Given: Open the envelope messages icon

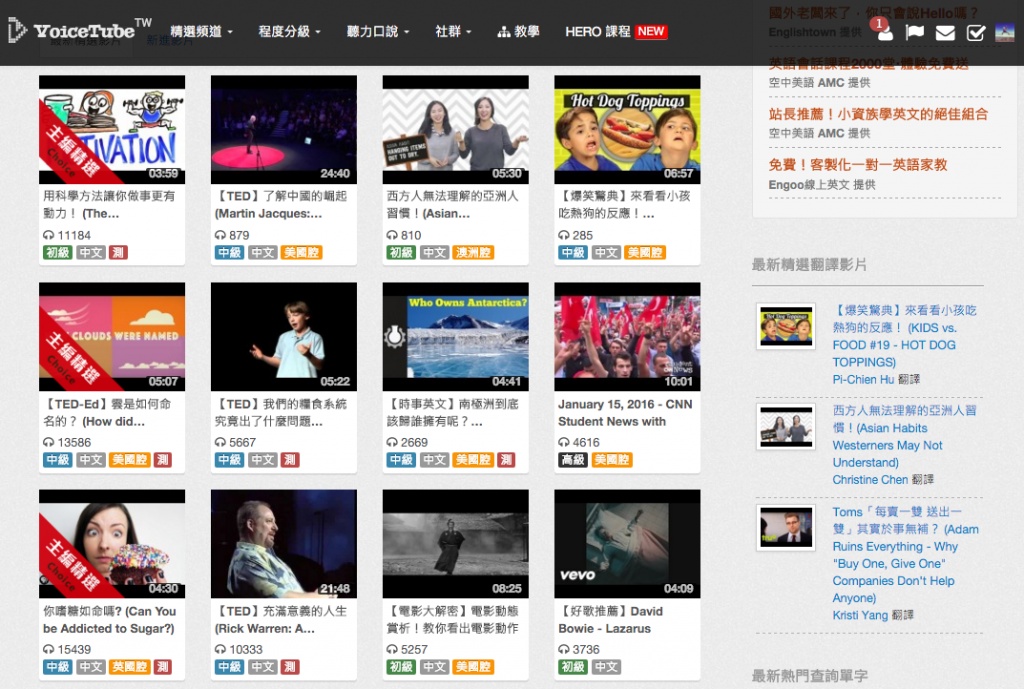Looking at the screenshot, I should click(945, 32).
